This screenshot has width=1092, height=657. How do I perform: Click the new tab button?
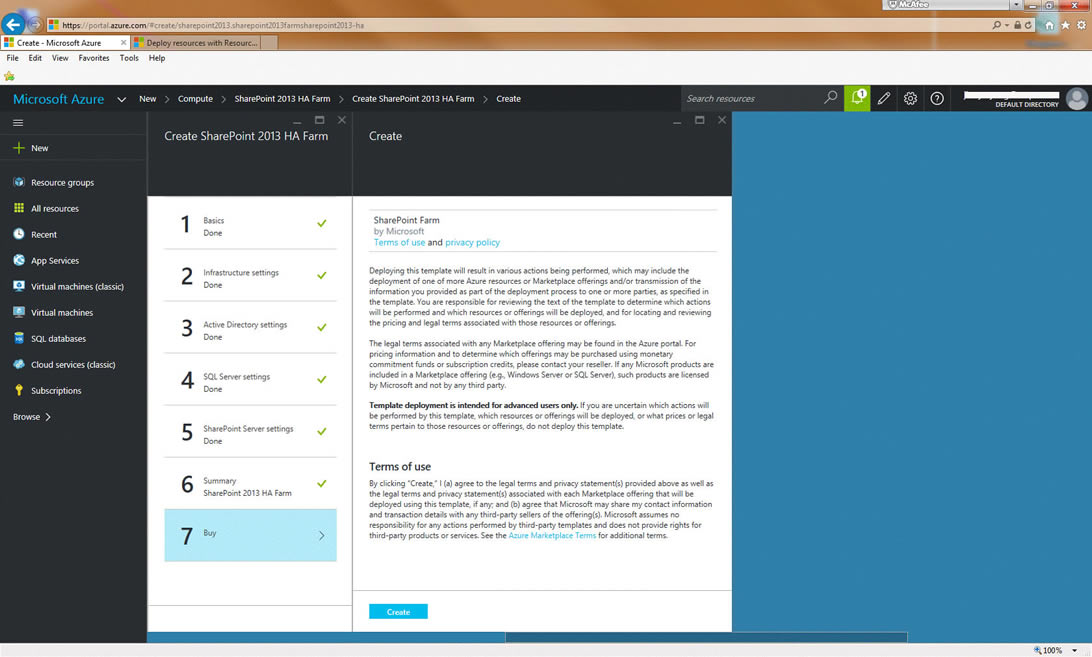pyautogui.click(x=270, y=42)
